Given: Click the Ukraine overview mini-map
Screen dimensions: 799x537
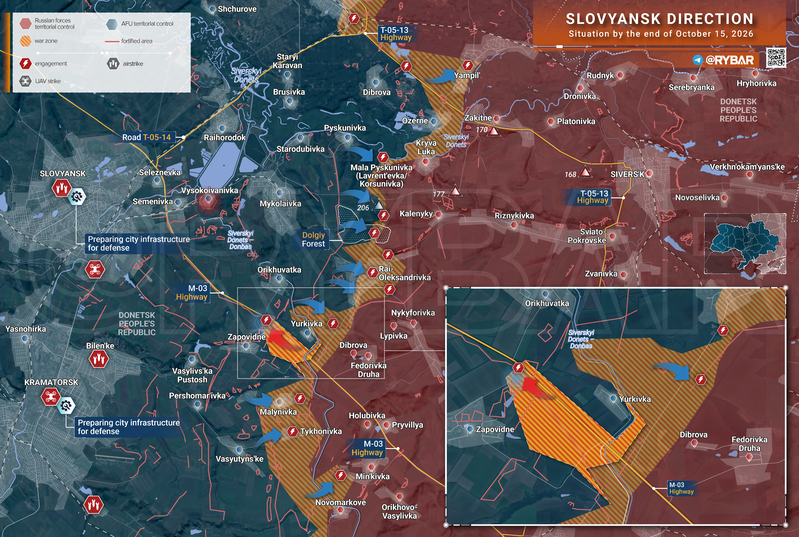Looking at the screenshot, I should 745,244.
